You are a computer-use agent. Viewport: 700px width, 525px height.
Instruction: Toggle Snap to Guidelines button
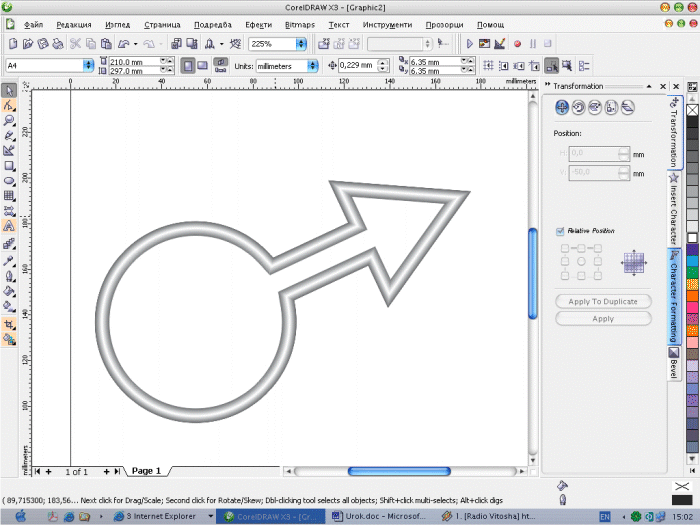pyautogui.click(x=504, y=66)
